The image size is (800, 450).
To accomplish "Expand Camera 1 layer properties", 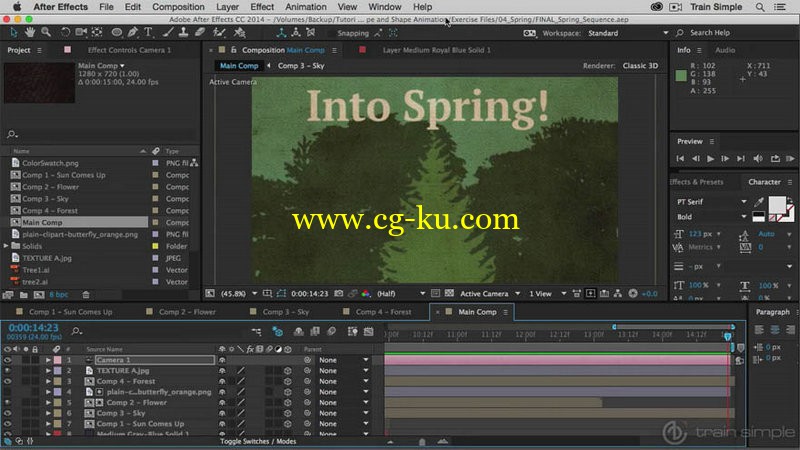I will click(48, 360).
